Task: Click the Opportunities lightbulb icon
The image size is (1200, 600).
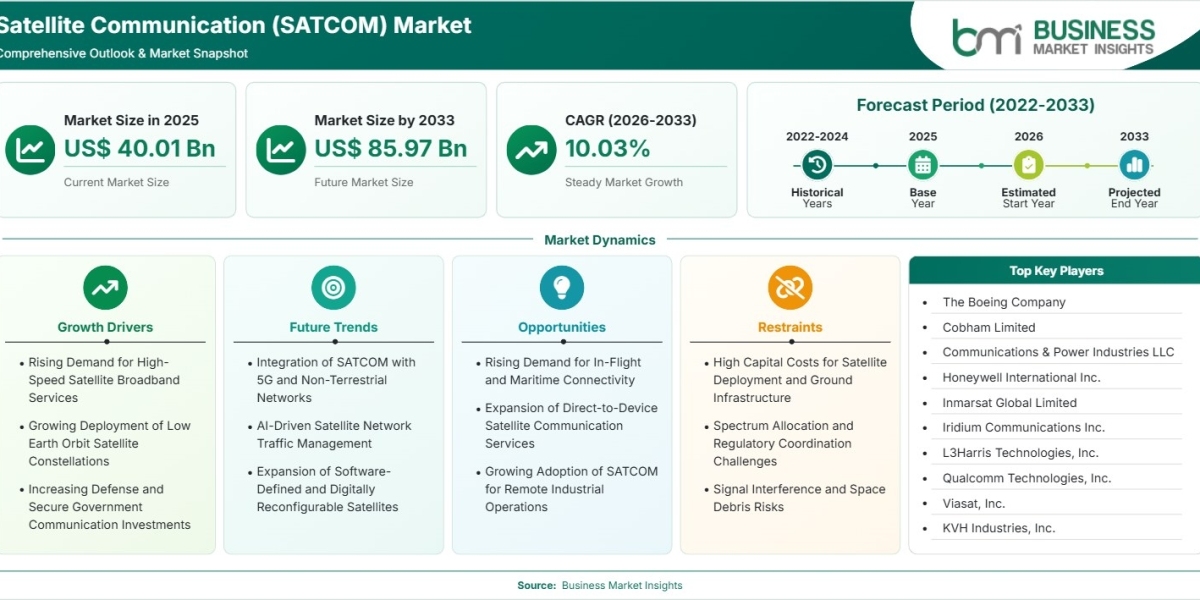Action: pyautogui.click(x=562, y=288)
